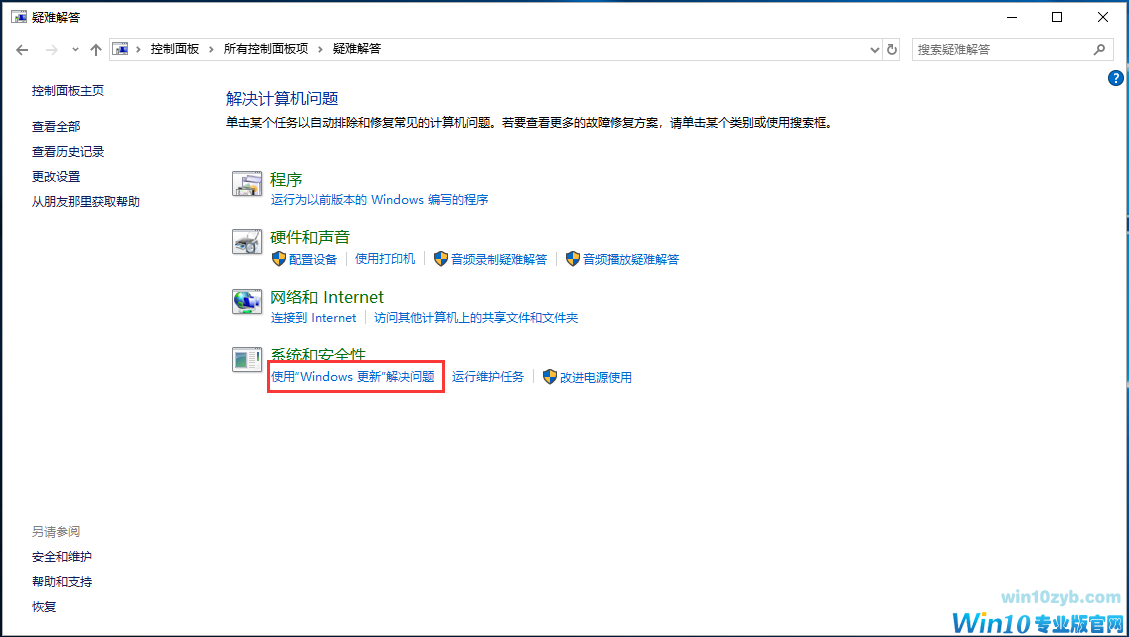Open the address bar history dropdown arrow
1129x637 pixels.
[x=874, y=48]
